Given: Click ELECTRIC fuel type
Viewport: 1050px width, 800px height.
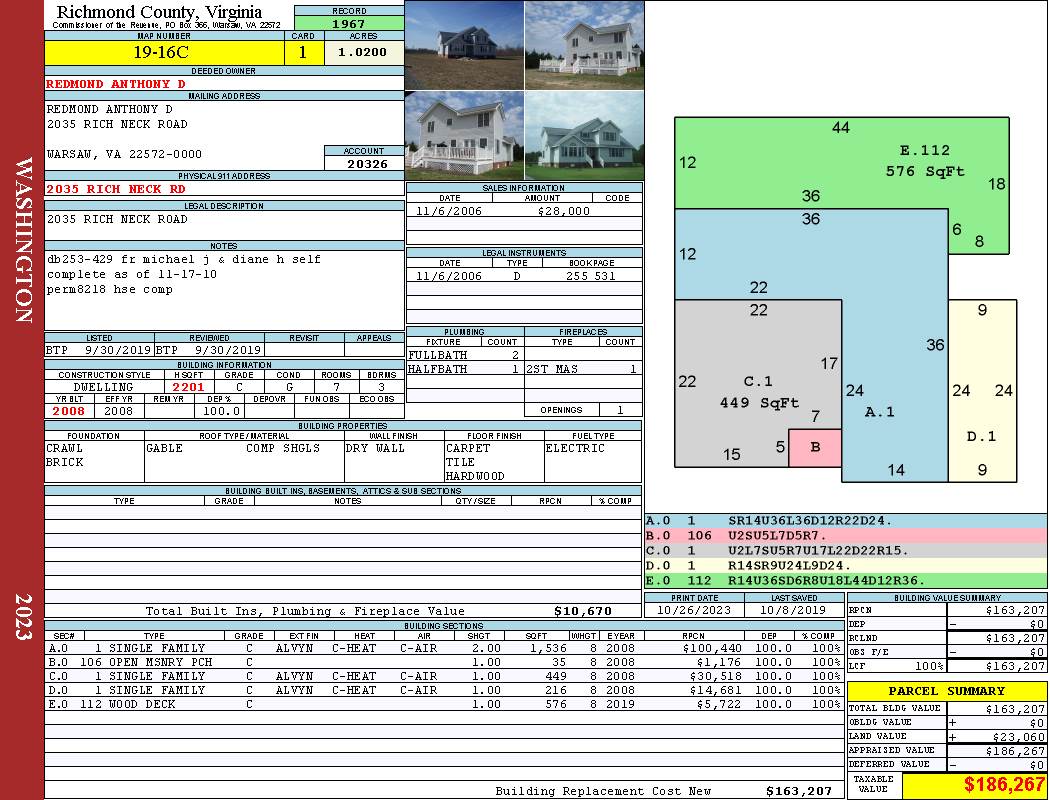Looking at the screenshot, I should (575, 448).
